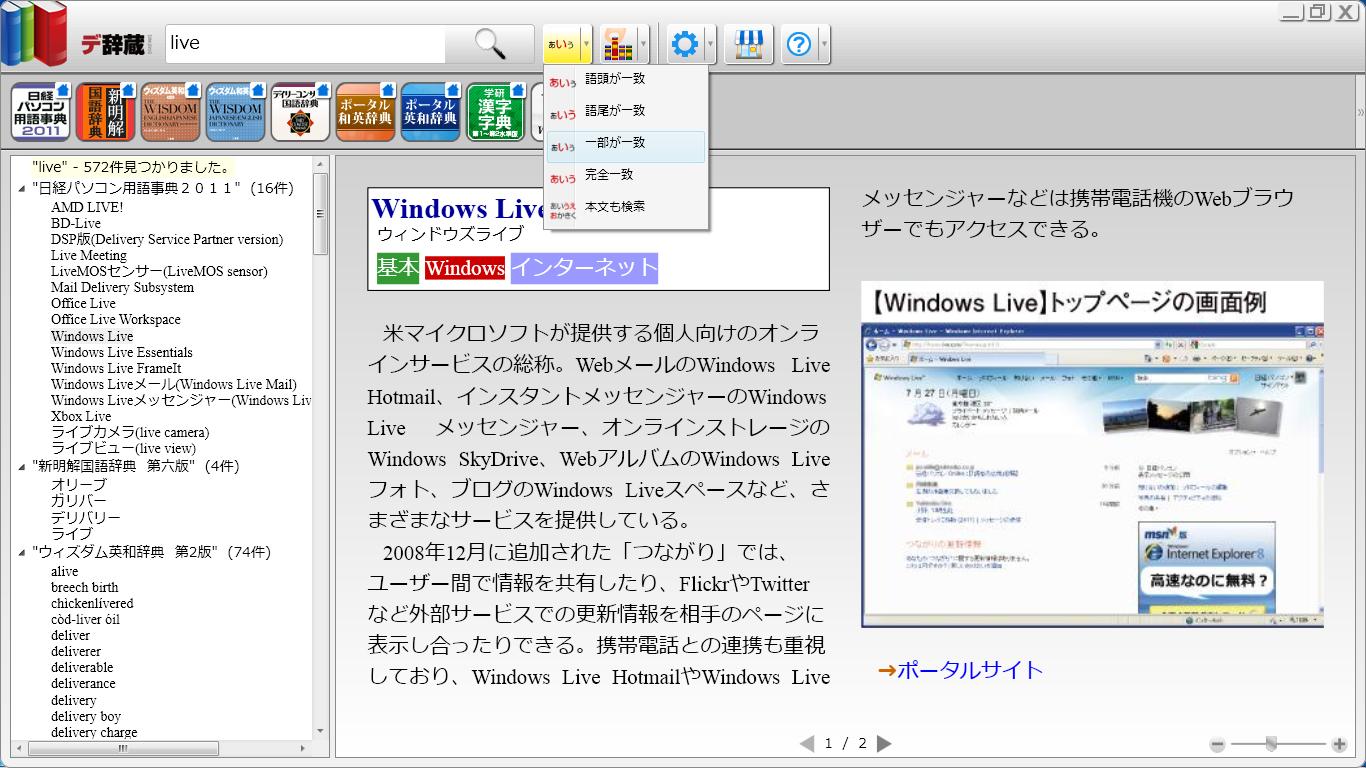Go to the next page arrow

[884, 743]
